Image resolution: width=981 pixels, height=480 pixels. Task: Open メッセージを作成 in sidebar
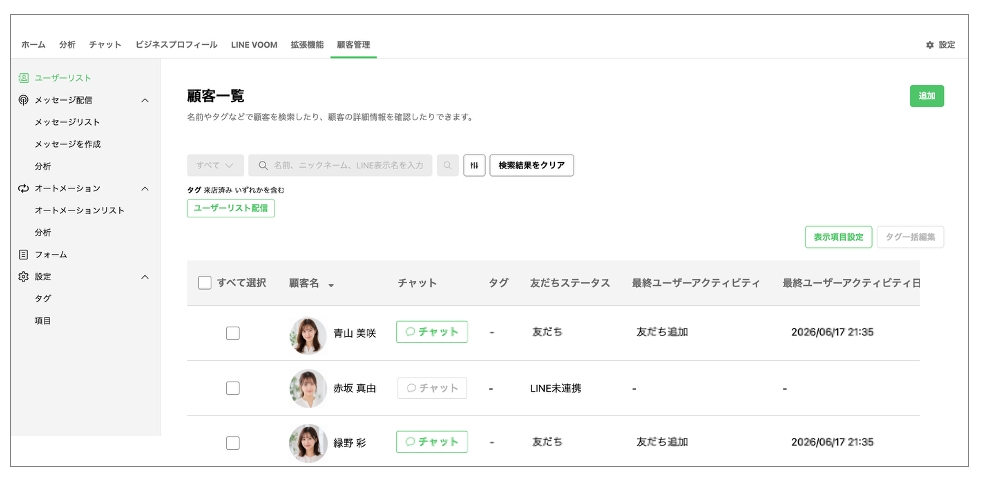click(68, 144)
